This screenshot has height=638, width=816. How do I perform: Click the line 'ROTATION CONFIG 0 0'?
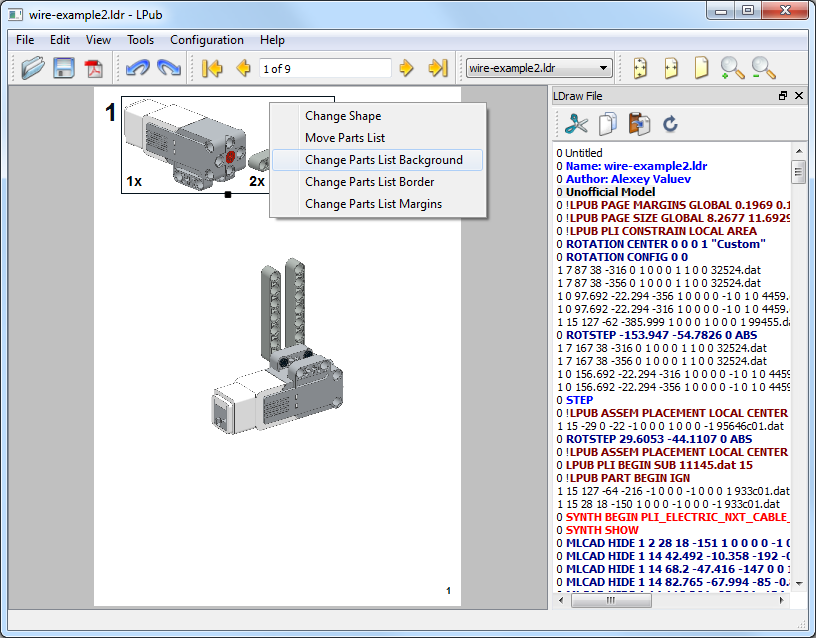[622, 257]
